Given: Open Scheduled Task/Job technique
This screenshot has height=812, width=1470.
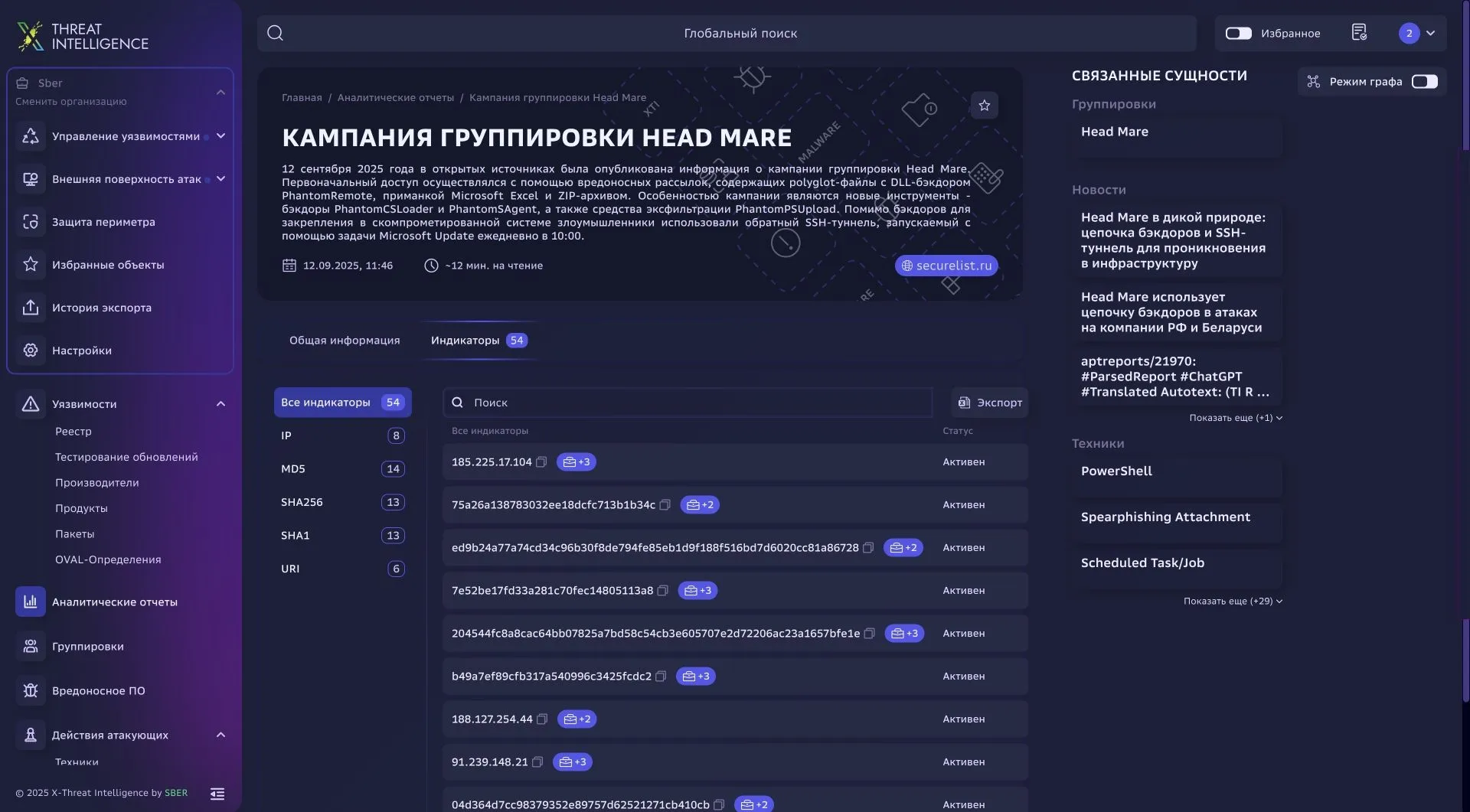Looking at the screenshot, I should pos(1177,569).
